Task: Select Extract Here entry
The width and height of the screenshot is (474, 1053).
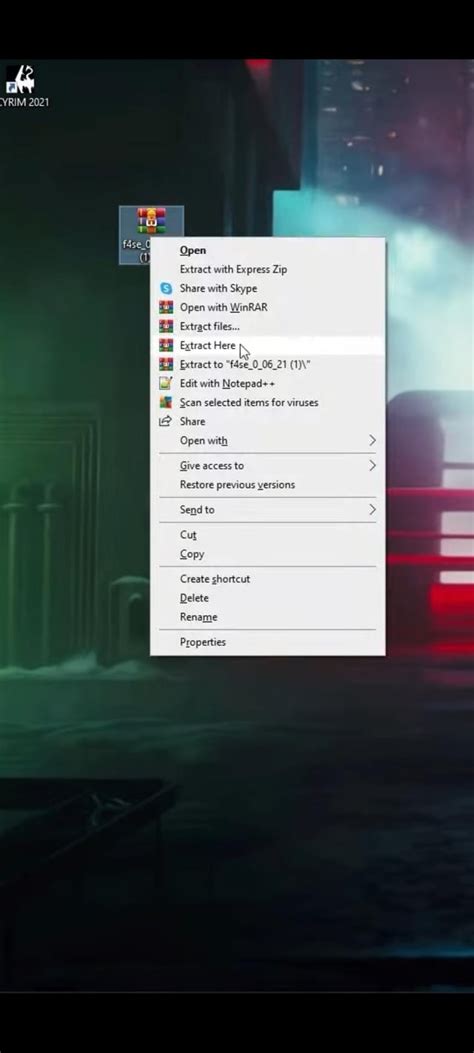Action: [x=207, y=345]
